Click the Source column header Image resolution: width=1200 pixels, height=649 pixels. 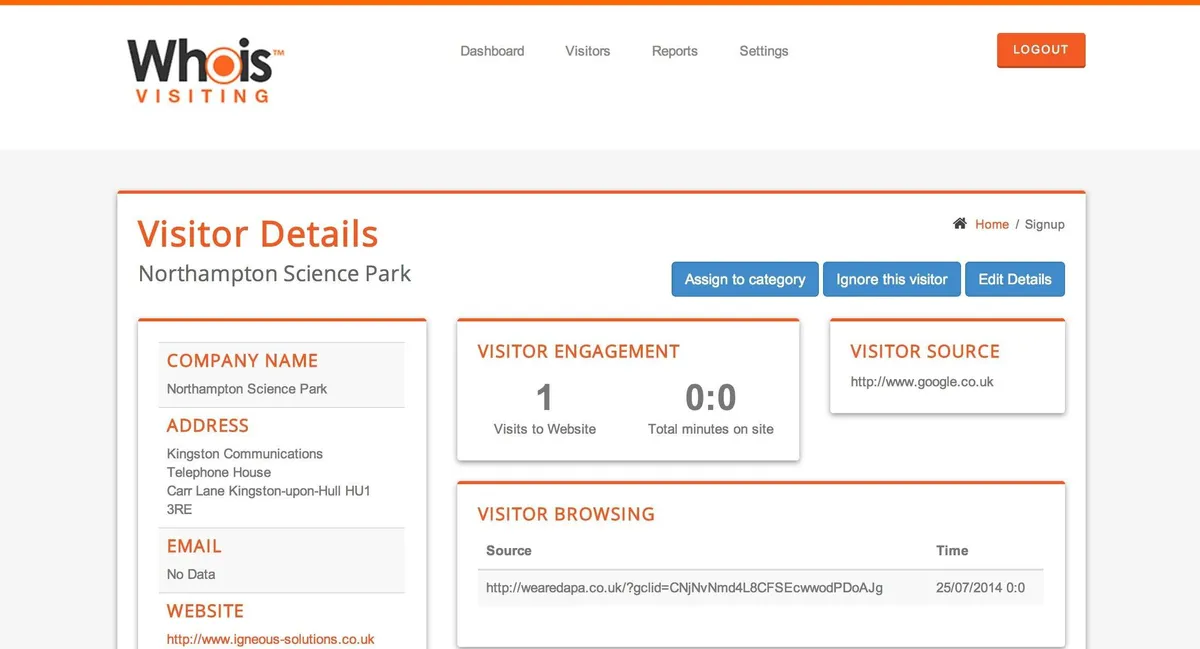coord(509,551)
